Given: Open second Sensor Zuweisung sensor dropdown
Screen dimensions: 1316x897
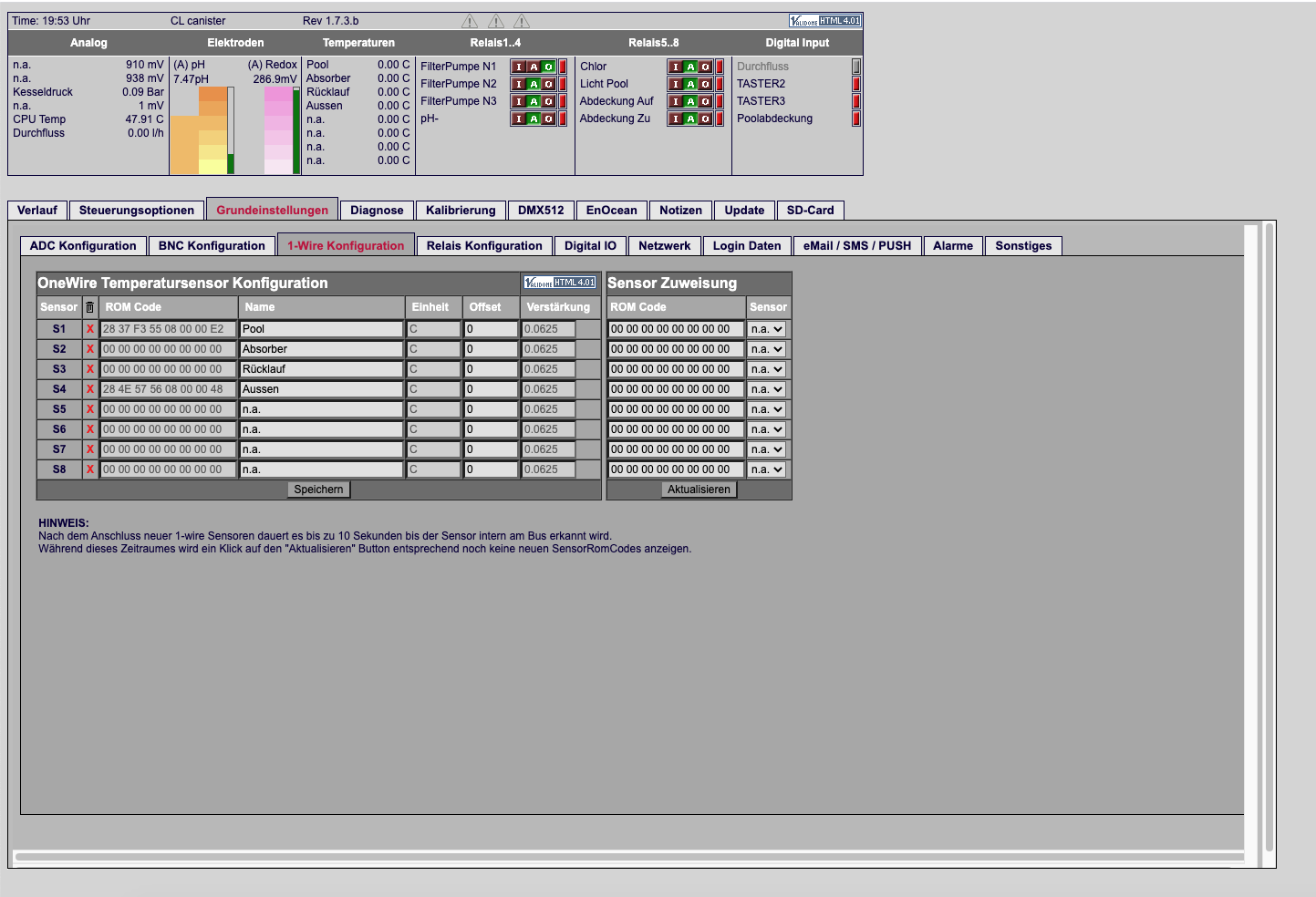Looking at the screenshot, I should coord(767,349).
